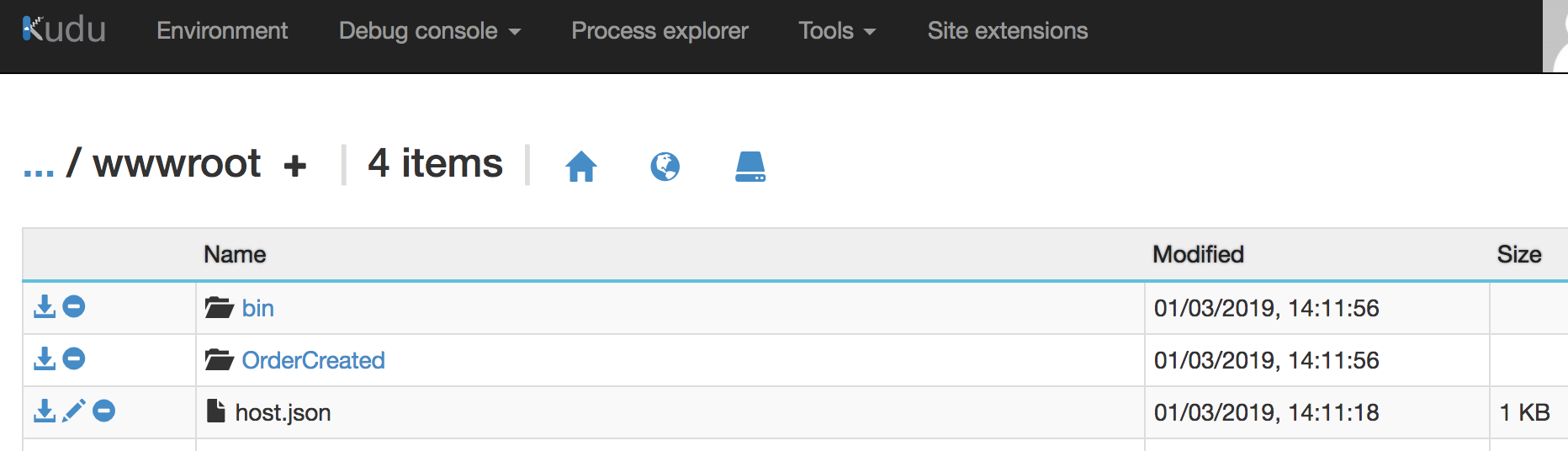This screenshot has width=1568, height=451.
Task: Click the Kudu logo
Action: [x=64, y=30]
